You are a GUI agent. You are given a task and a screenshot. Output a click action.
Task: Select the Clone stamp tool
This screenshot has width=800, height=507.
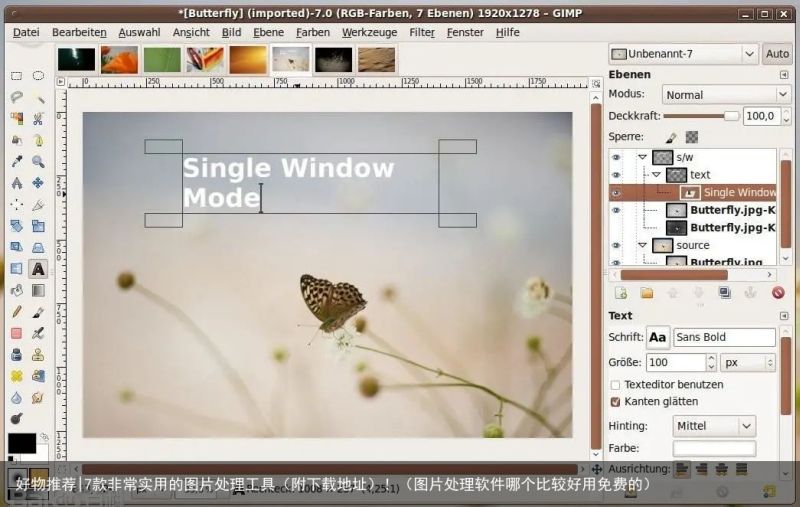tap(38, 354)
